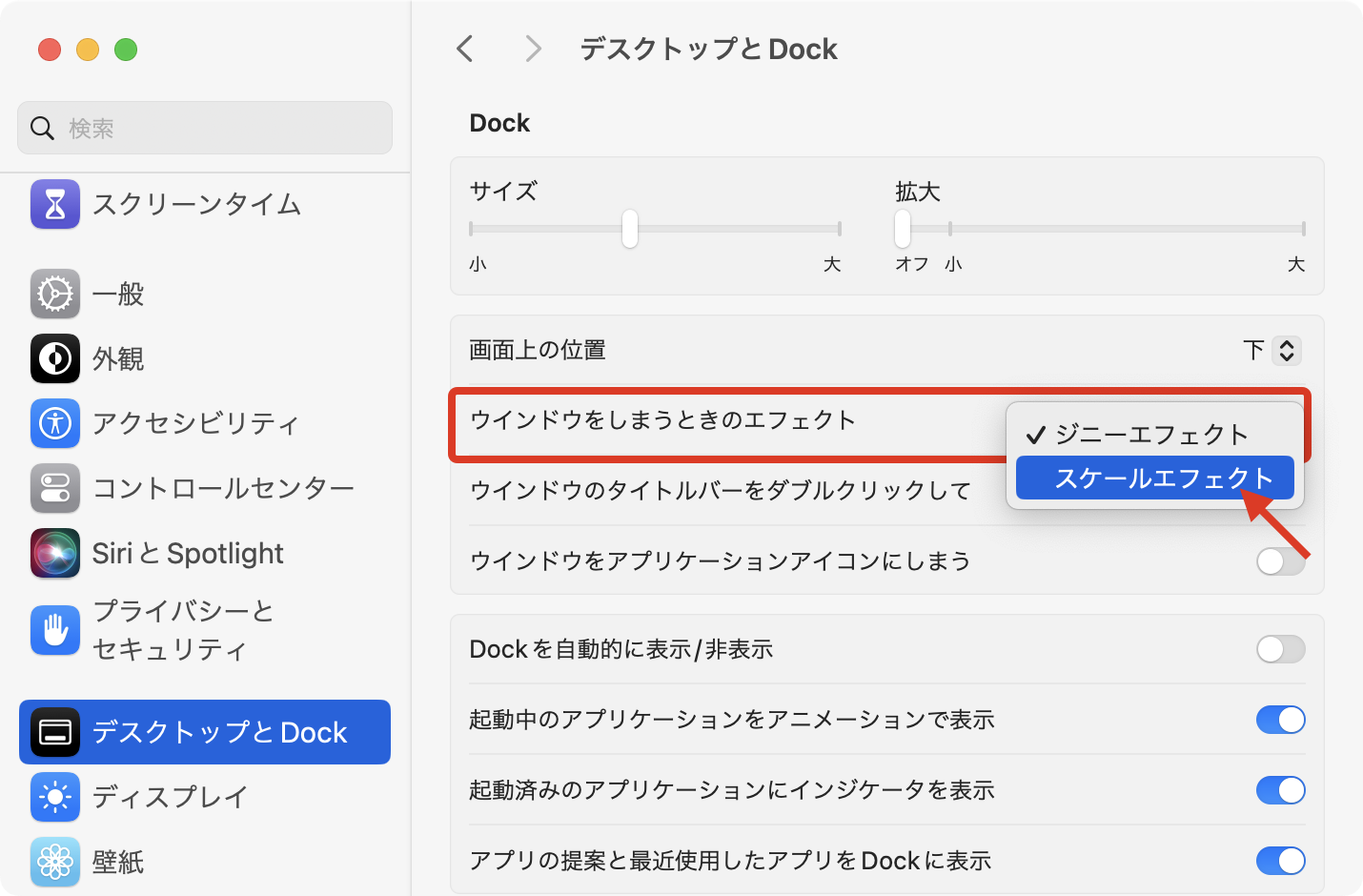Select スケールエフェクト menu option
Screen dimensions: 1363x896
1154,478
